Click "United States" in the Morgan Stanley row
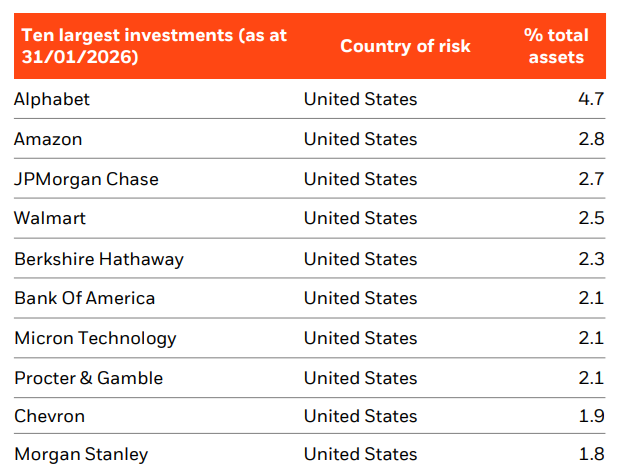 click(x=361, y=454)
